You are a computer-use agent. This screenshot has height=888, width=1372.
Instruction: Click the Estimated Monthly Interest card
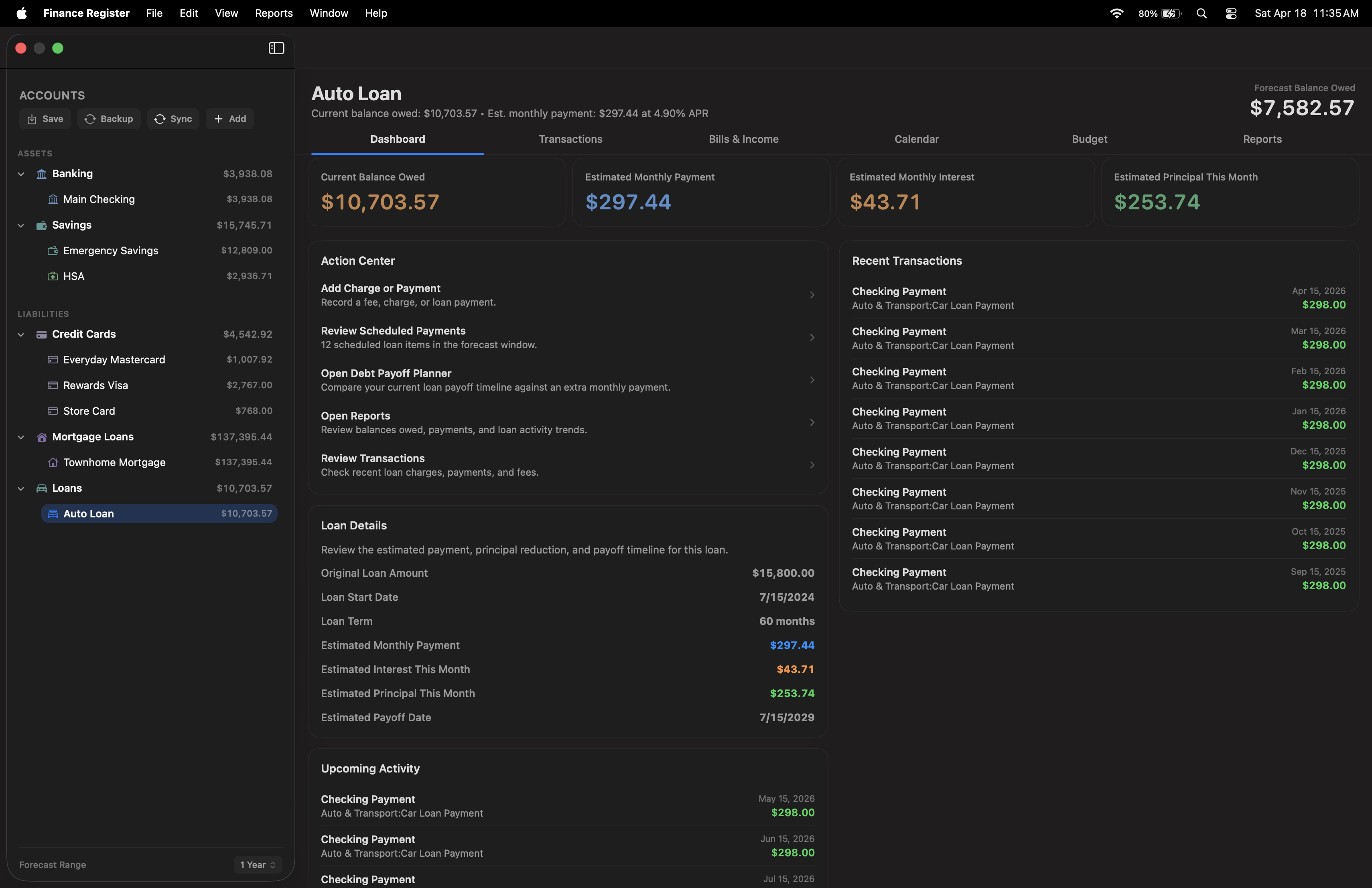966,193
